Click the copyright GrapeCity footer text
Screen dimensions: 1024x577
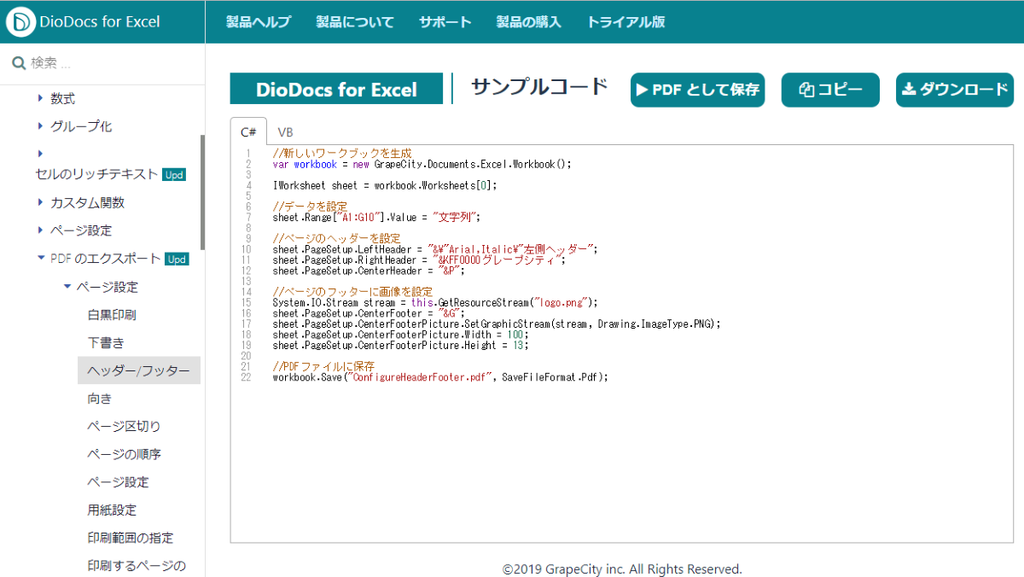tap(622, 569)
